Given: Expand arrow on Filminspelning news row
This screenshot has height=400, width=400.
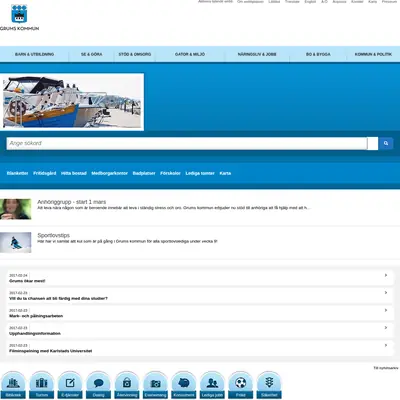Looking at the screenshot, I should click(386, 345).
